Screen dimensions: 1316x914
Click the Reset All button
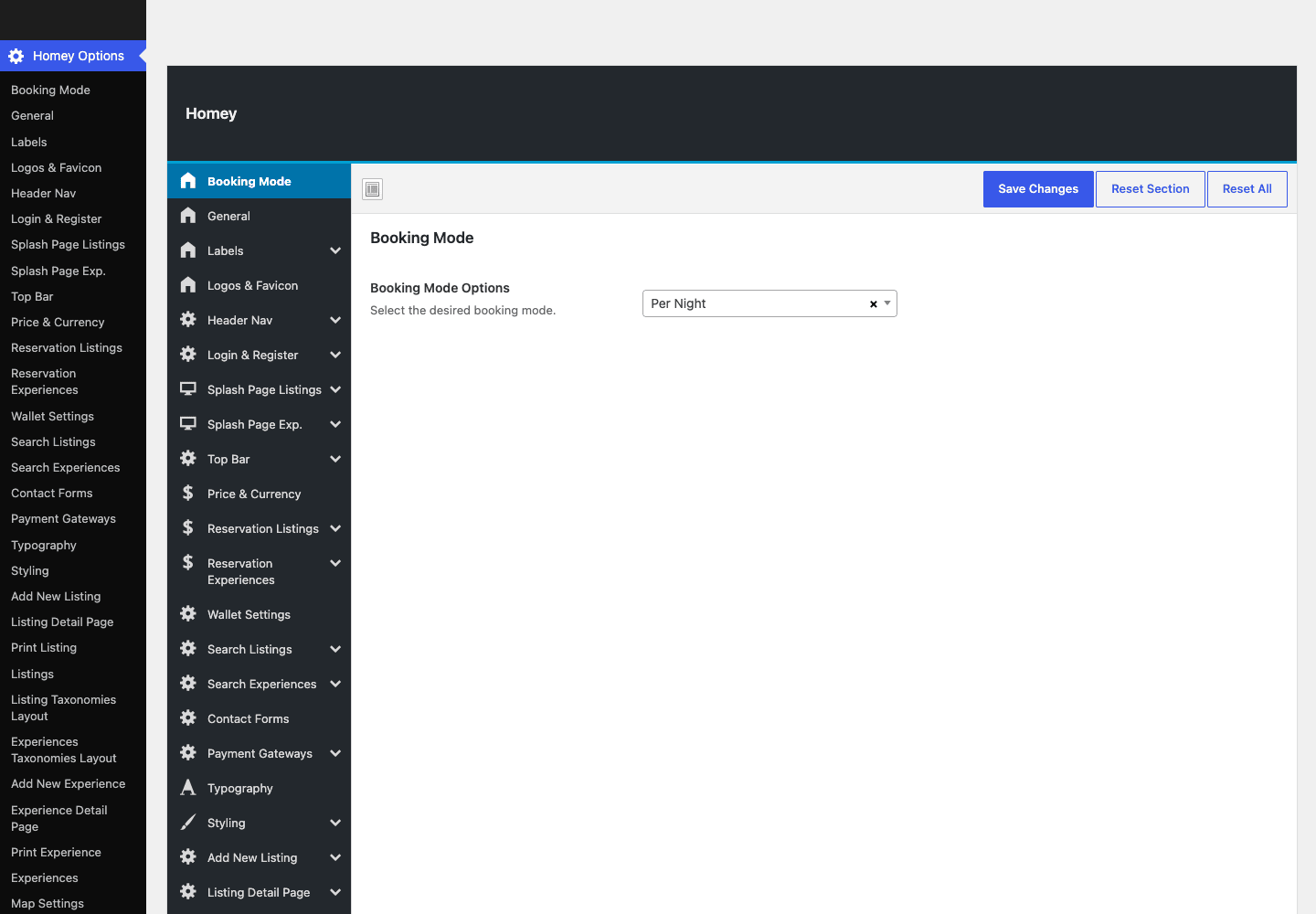pos(1247,189)
